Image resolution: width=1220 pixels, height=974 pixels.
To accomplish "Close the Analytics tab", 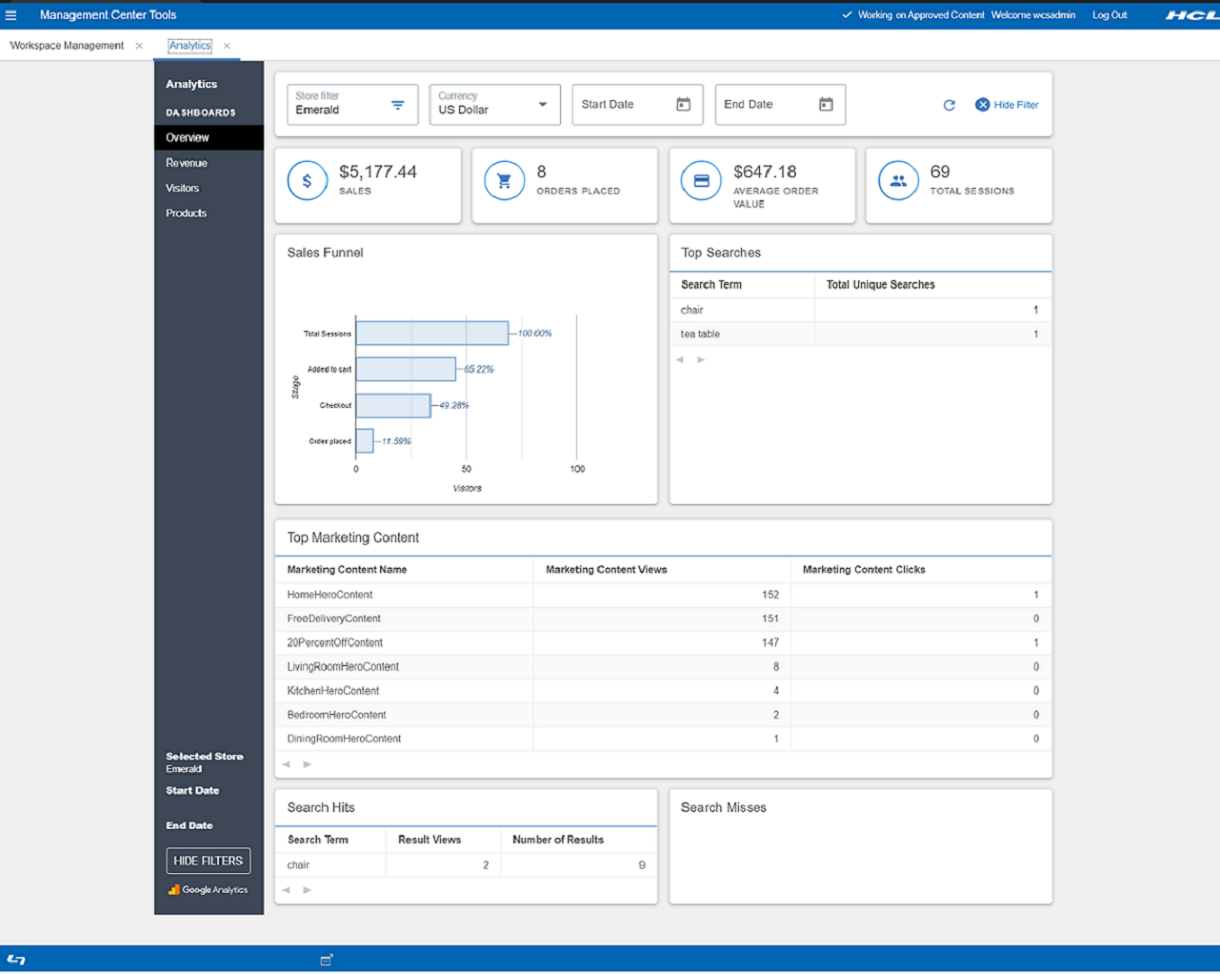I will 227,46.
